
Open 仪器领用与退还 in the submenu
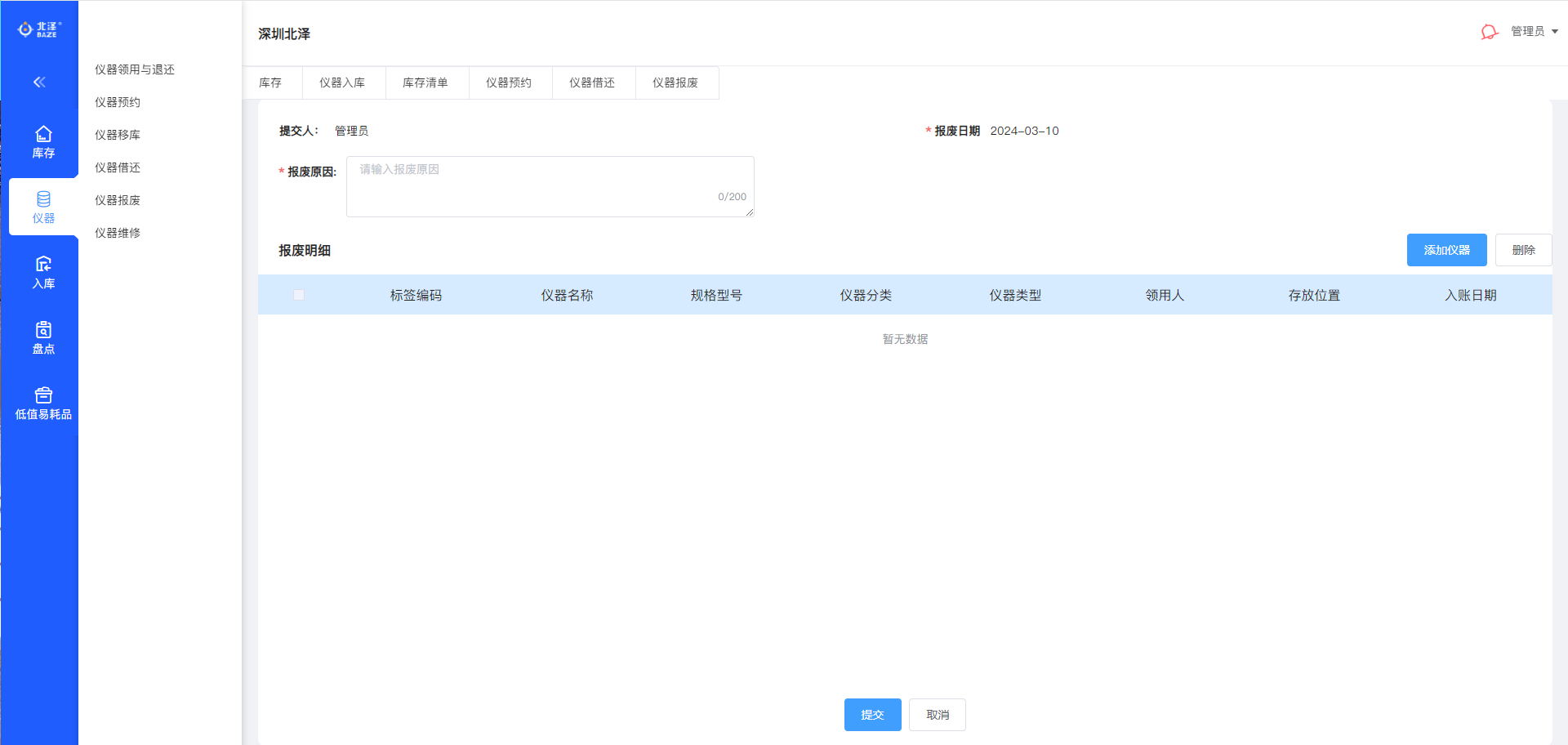pyautogui.click(x=135, y=69)
